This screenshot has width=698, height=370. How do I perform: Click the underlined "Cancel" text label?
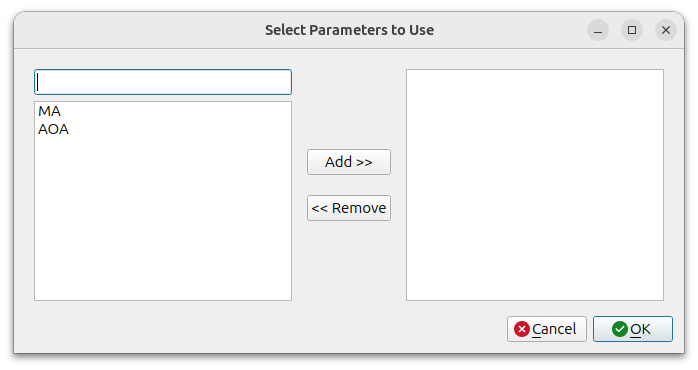click(x=554, y=329)
